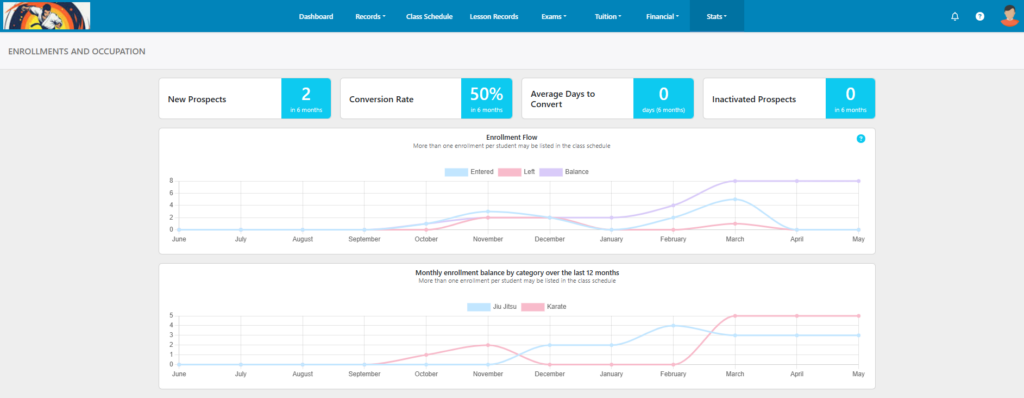Click the help question mark icon in navbar
This screenshot has height=398, width=1024.
pos(980,16)
